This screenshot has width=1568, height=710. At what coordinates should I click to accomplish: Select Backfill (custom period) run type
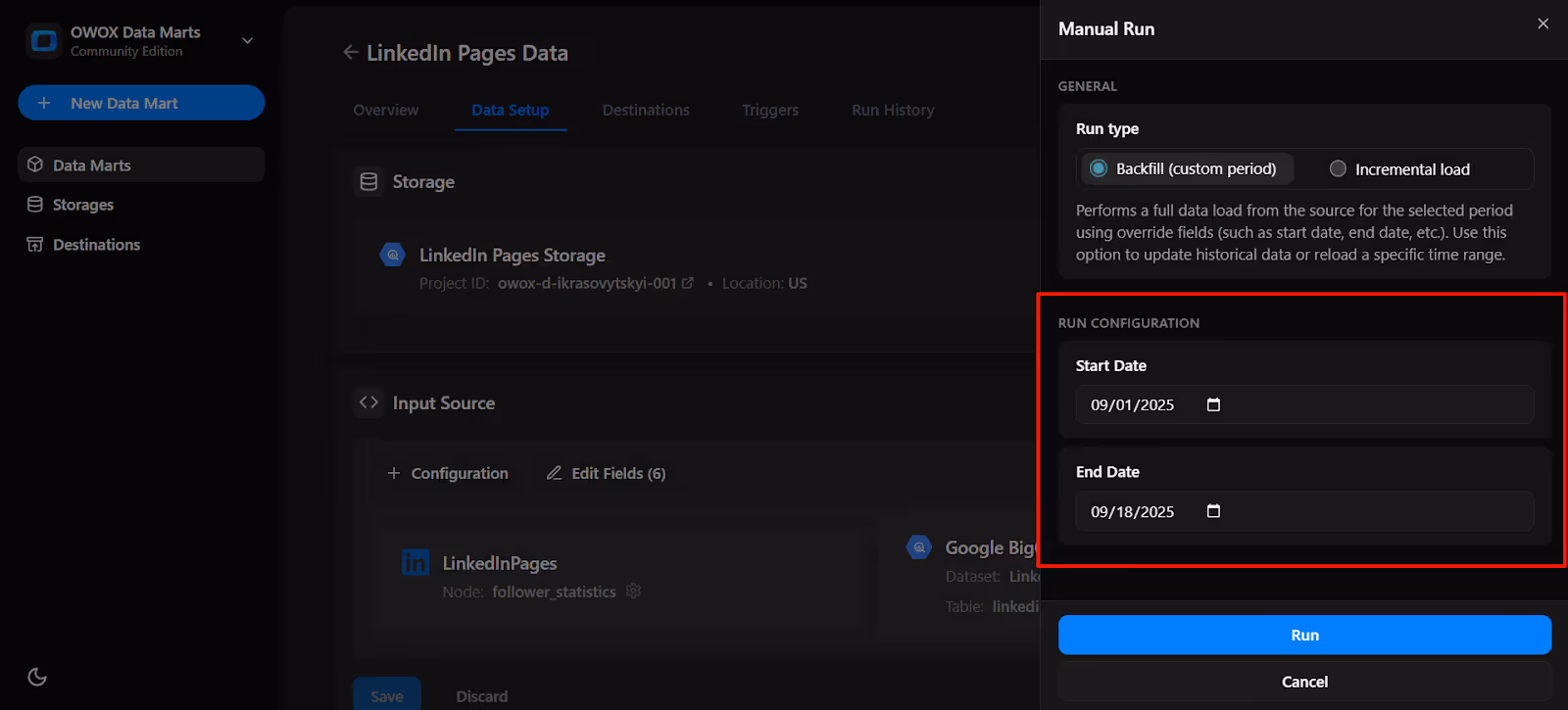click(1186, 168)
